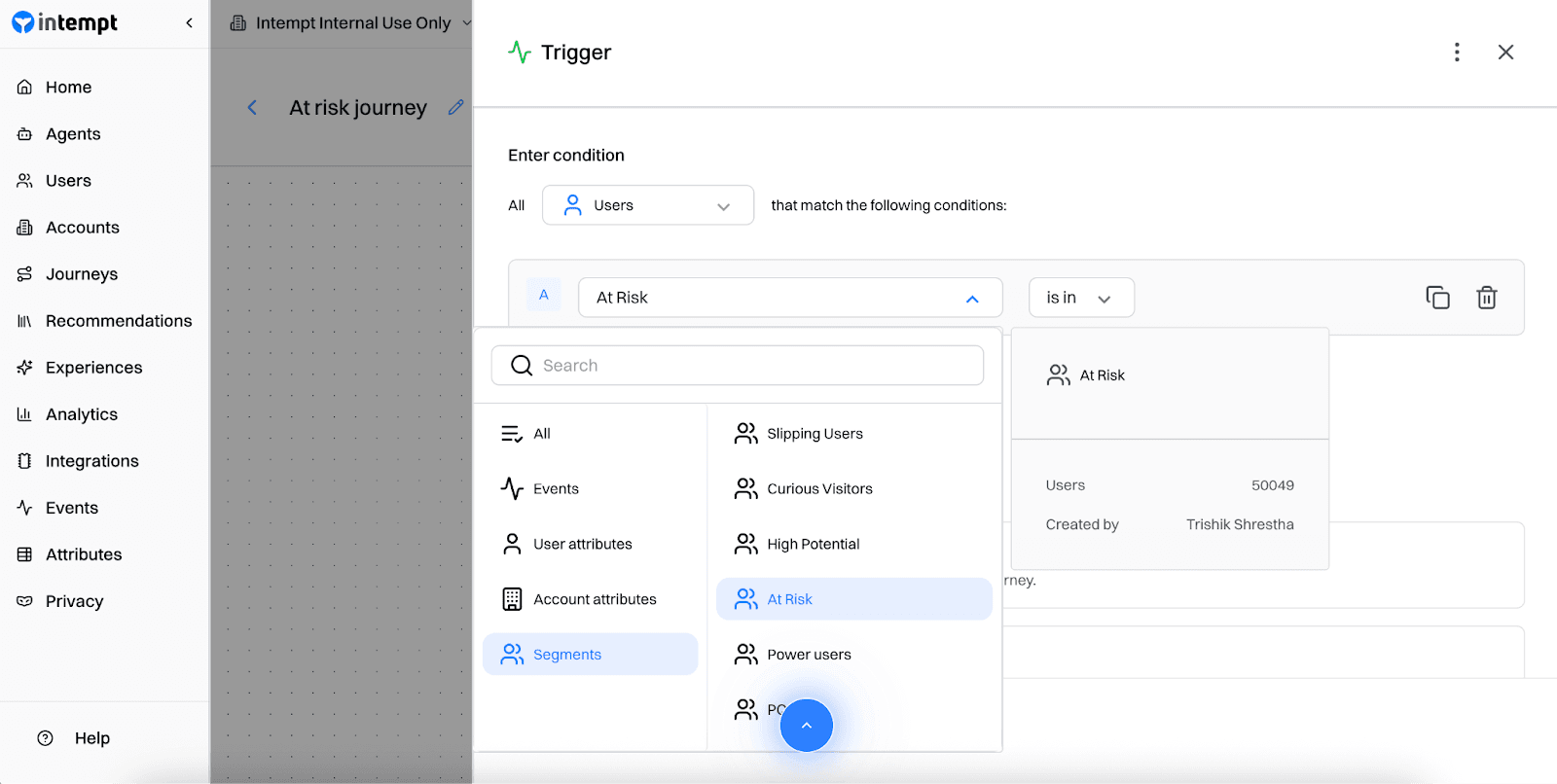Close the Trigger panel
The height and width of the screenshot is (784, 1557).
(1505, 53)
